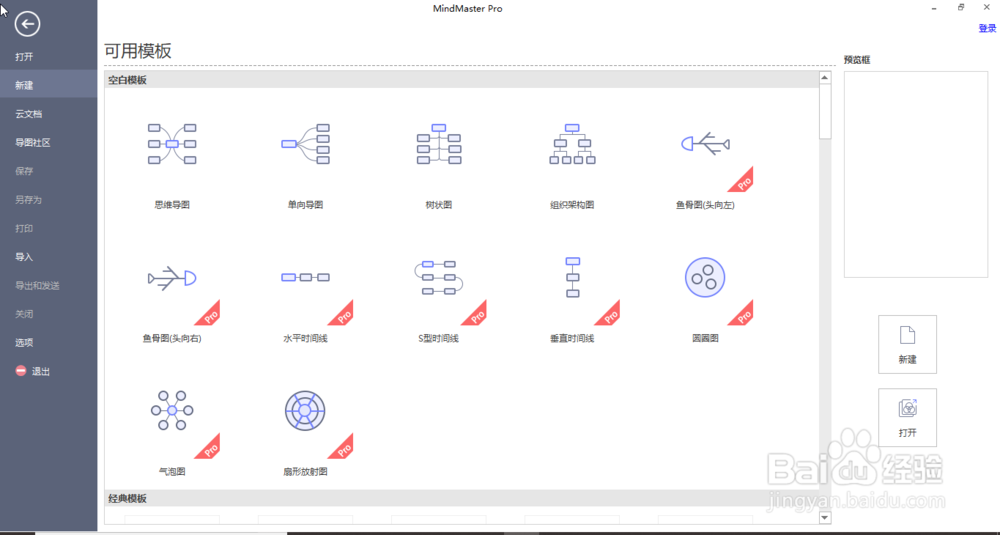Choose the 组织架构图 org chart template icon
This screenshot has width=1000, height=535.
click(x=572, y=144)
